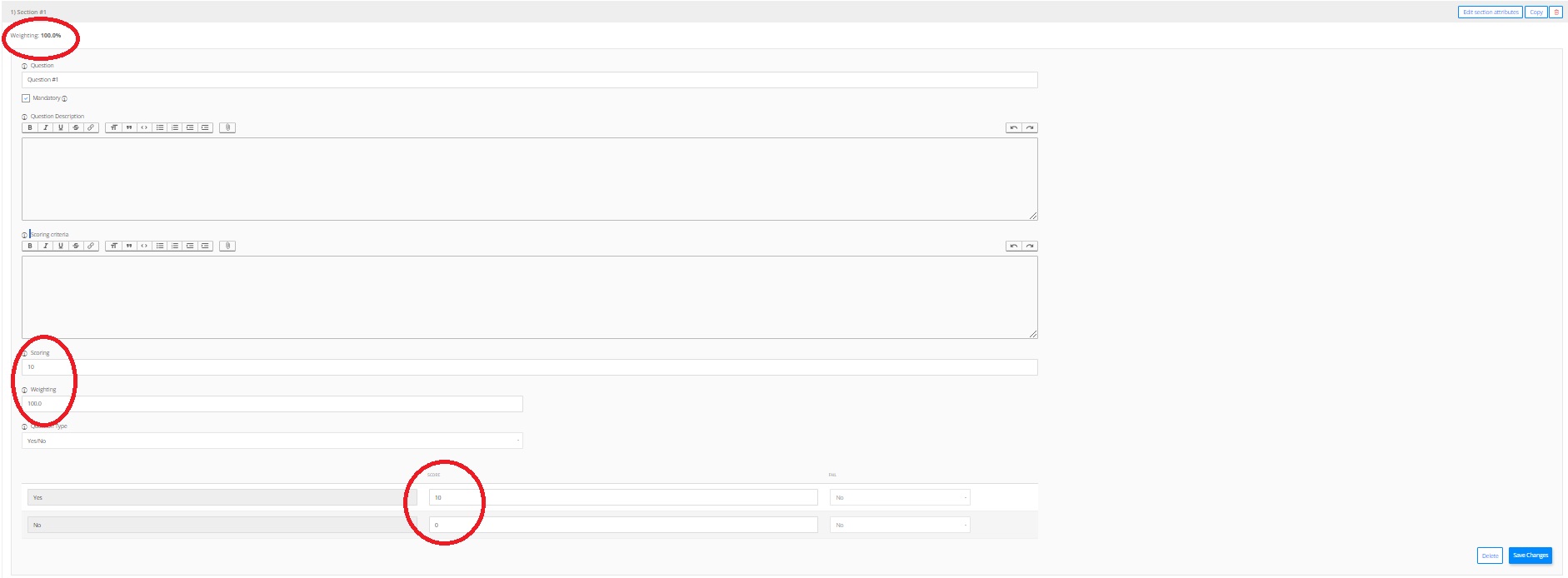Add a bullet list in the Scoring criteria editor
The image size is (1568, 578).
coord(159,246)
